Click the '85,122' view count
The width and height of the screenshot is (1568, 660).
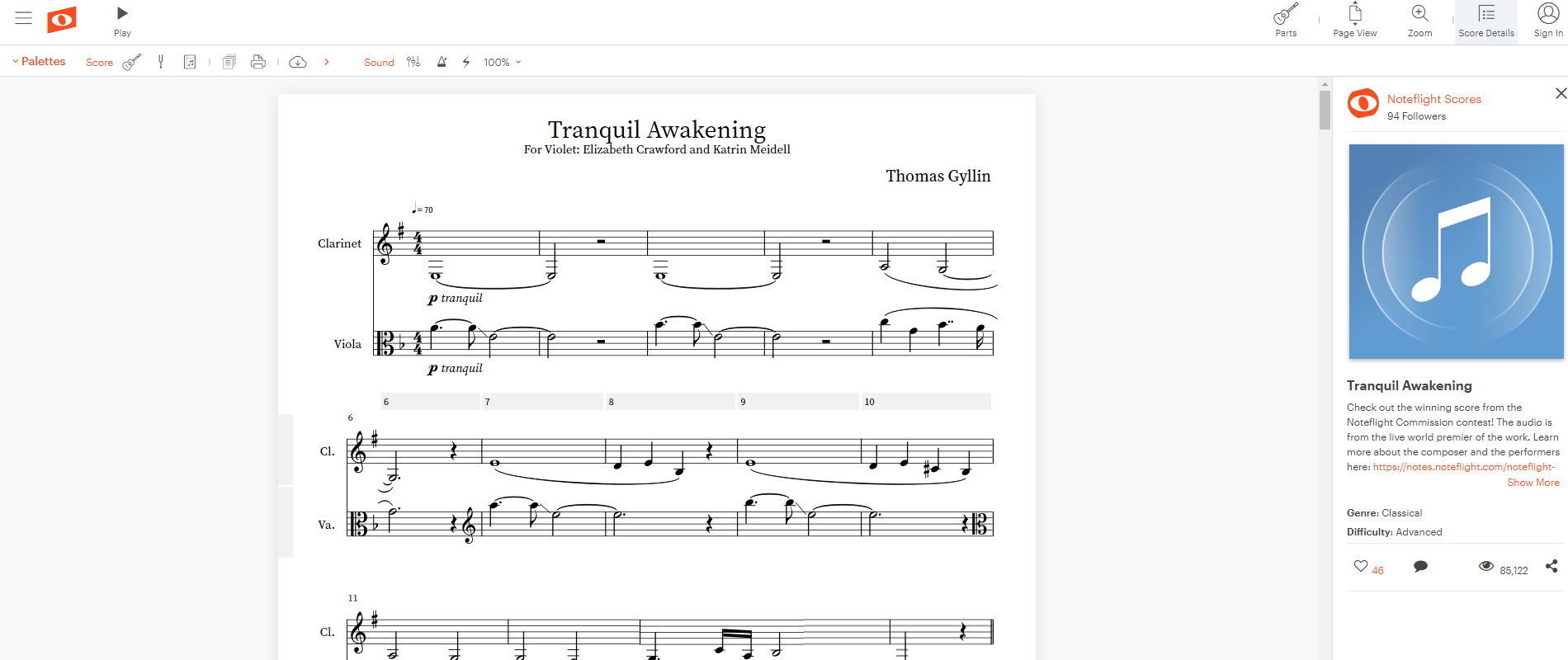pyautogui.click(x=1514, y=570)
